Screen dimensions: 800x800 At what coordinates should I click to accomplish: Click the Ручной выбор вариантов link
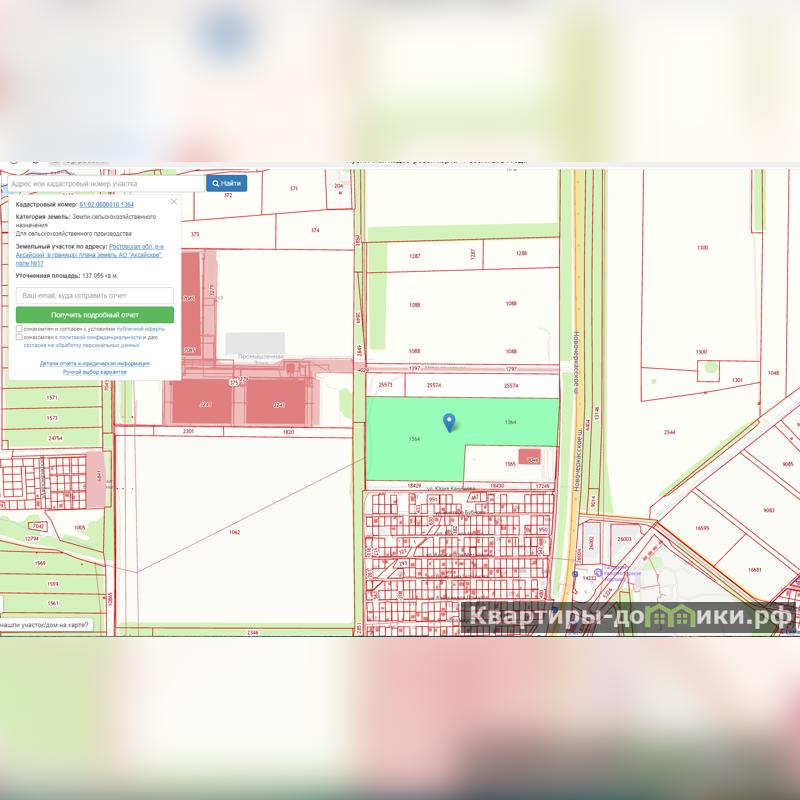[95, 371]
